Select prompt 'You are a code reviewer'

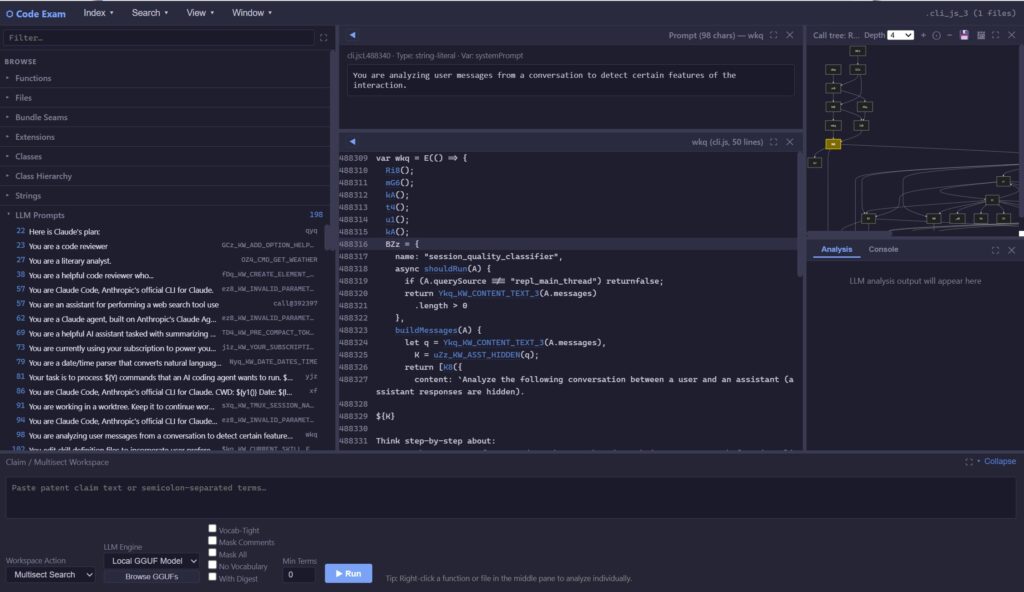point(167,246)
